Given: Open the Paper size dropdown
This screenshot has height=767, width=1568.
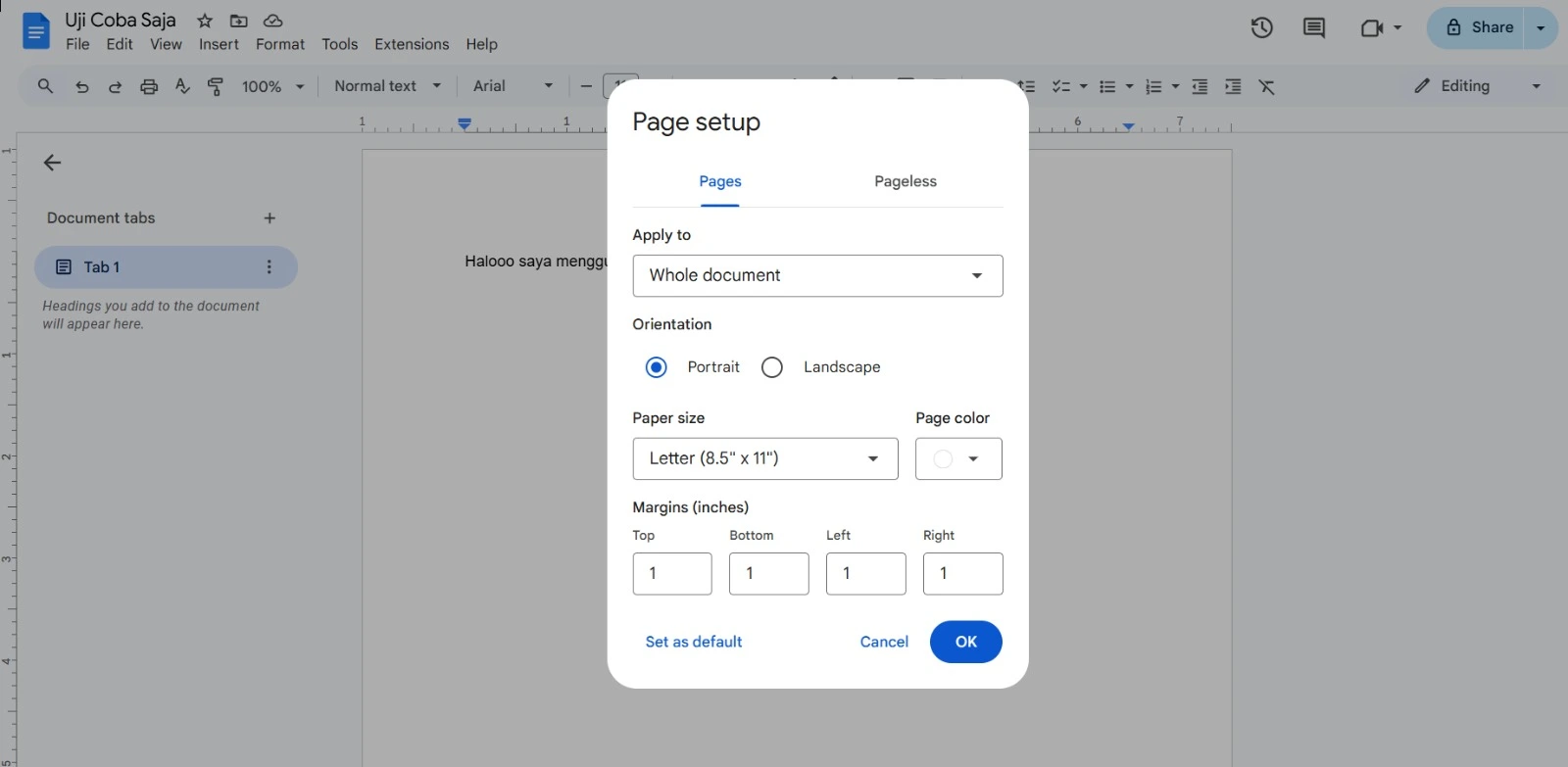Looking at the screenshot, I should click(x=764, y=458).
